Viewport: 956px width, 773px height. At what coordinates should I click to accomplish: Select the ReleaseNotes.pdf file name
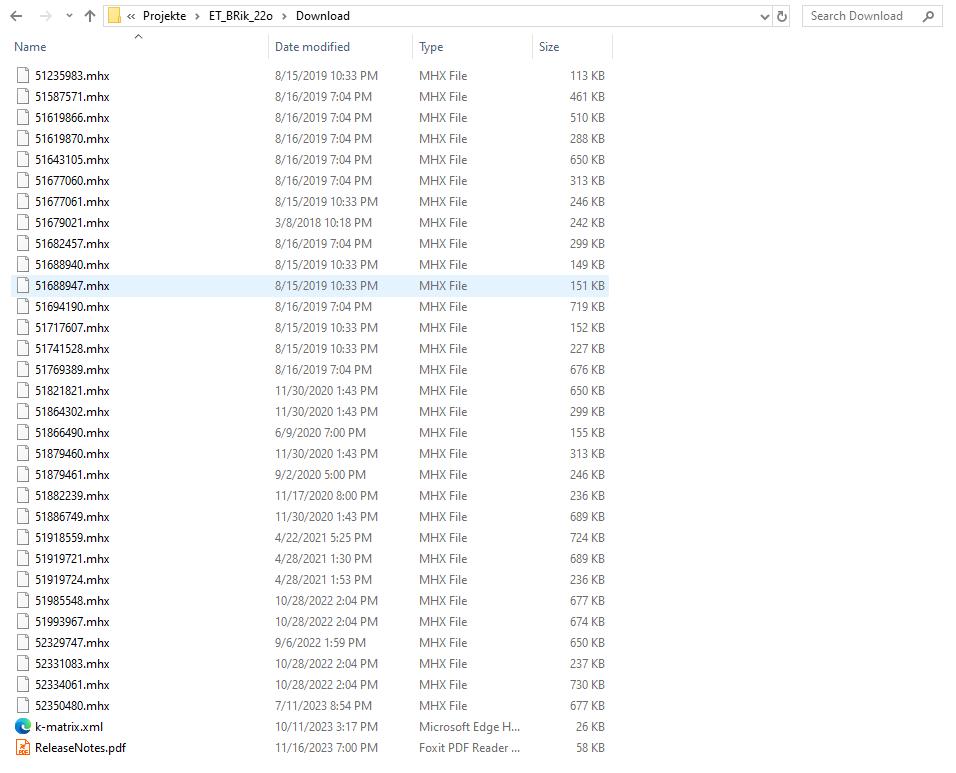pos(80,748)
